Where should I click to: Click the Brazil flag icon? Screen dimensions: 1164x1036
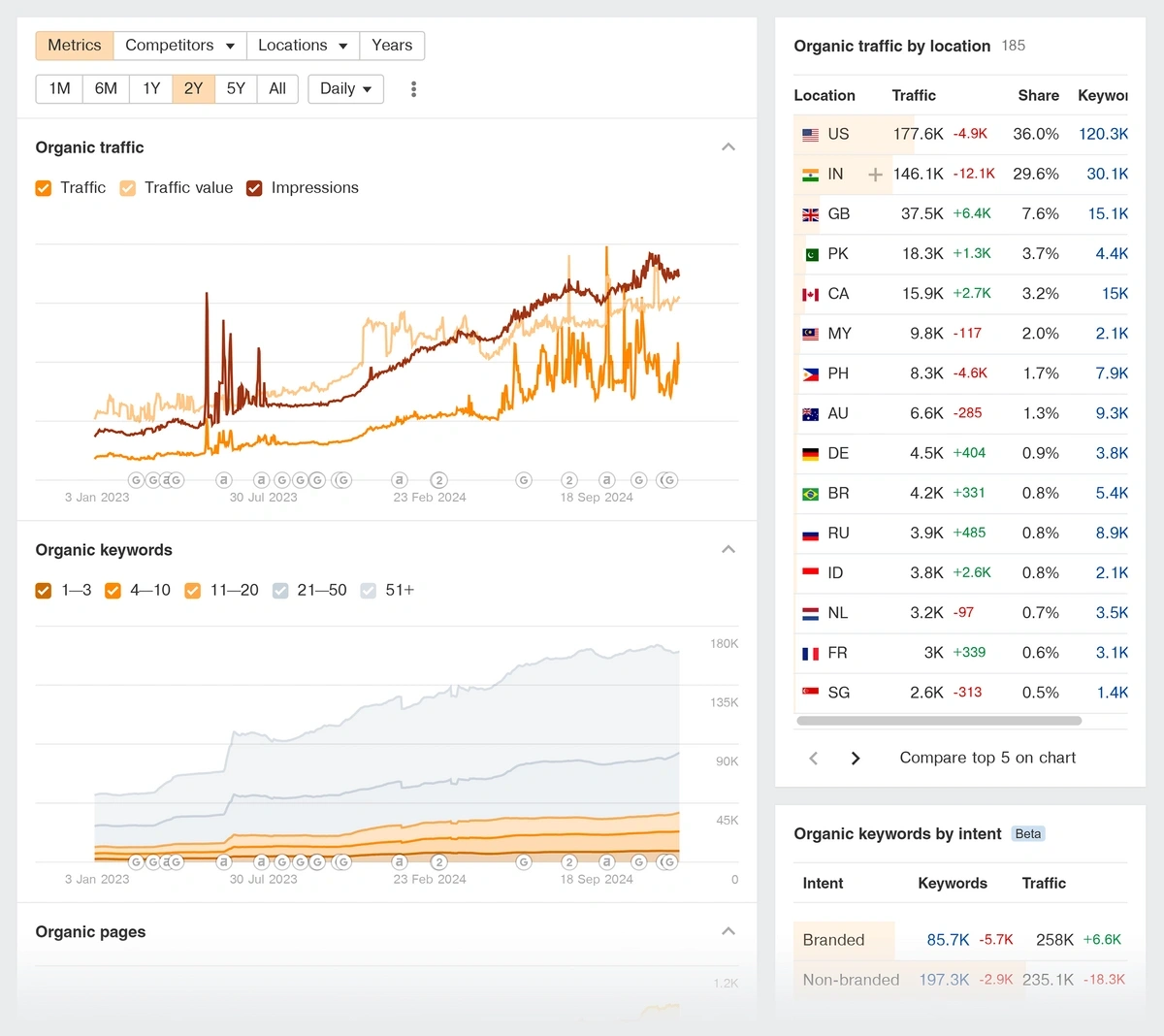coord(810,494)
